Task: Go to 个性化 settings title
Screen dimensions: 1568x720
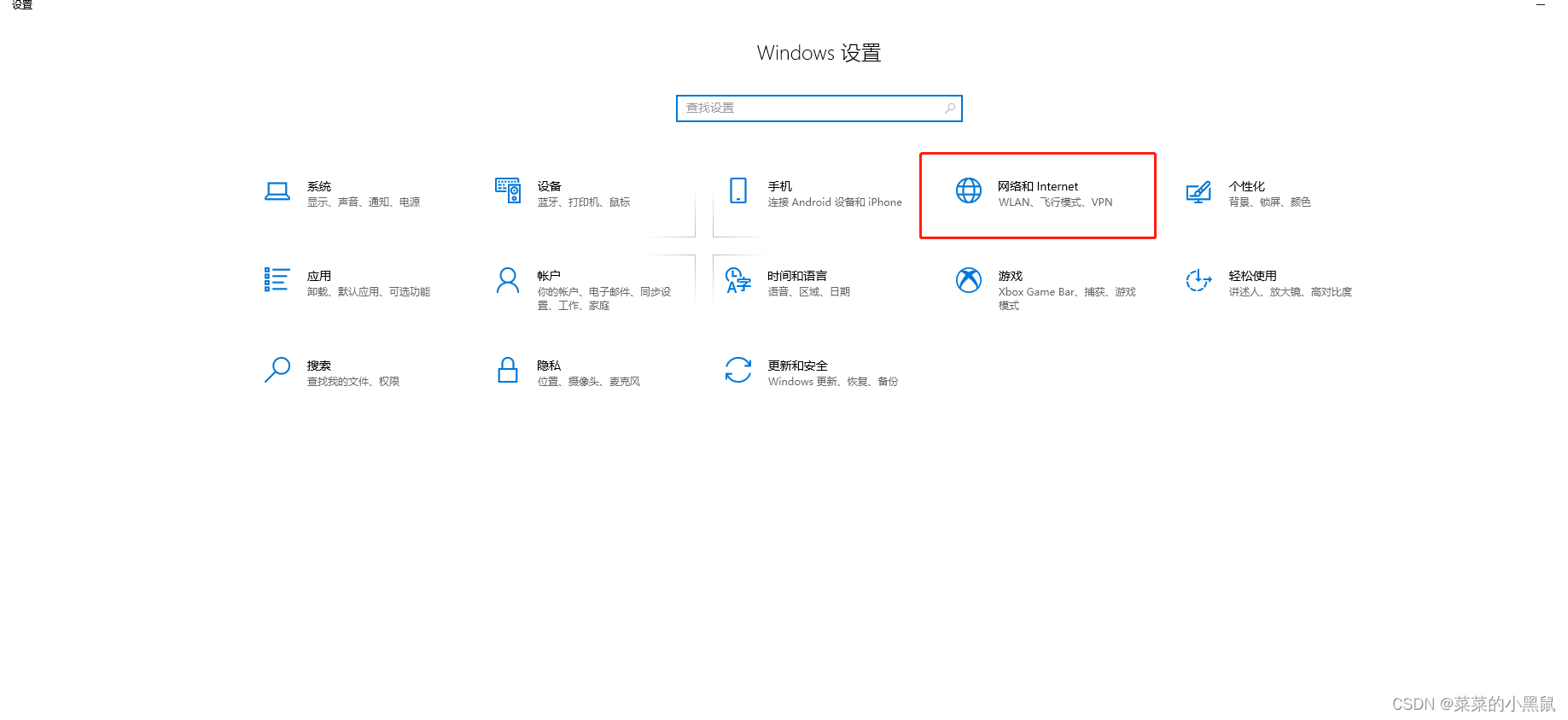Action: coord(1247,186)
